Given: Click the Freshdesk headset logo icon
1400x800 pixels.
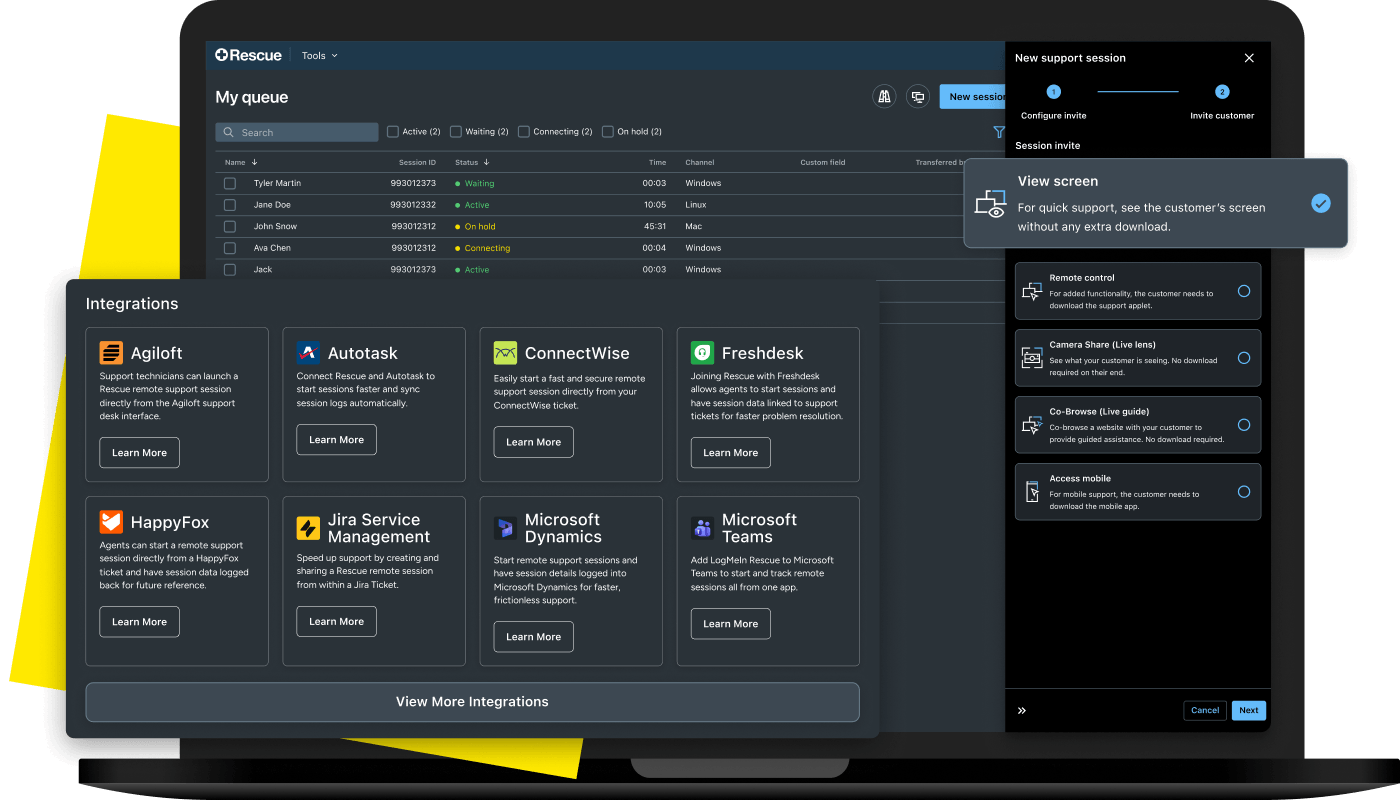Looking at the screenshot, I should point(702,353).
